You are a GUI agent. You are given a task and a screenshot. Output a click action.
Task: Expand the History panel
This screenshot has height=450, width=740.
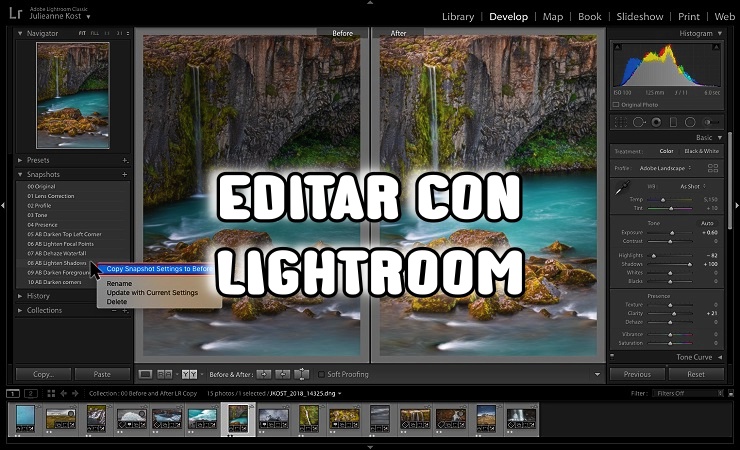point(20,296)
